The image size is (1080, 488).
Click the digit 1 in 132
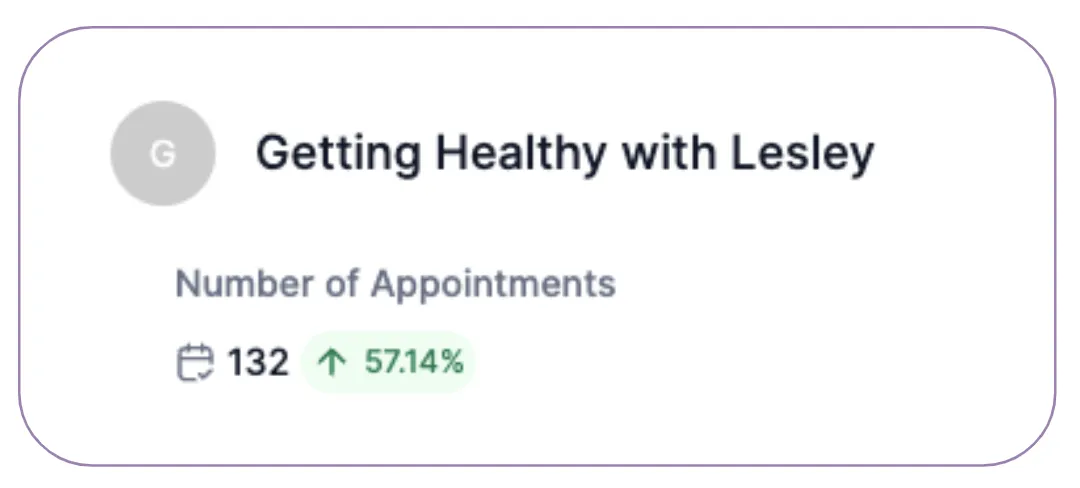click(x=235, y=362)
